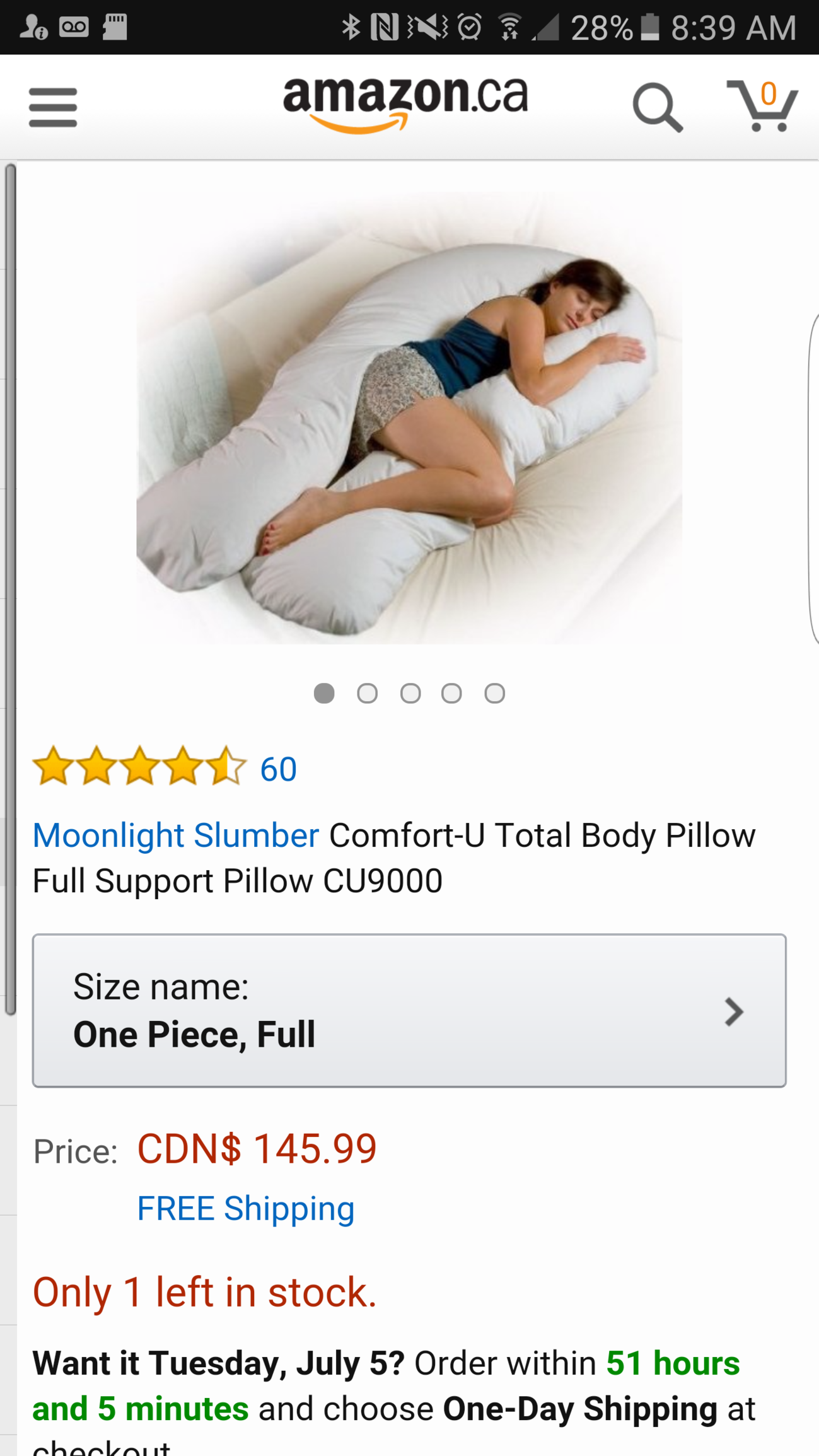Viewport: 819px width, 1456px height.
Task: Tap the voicemail icon in status bar
Action: [74, 27]
